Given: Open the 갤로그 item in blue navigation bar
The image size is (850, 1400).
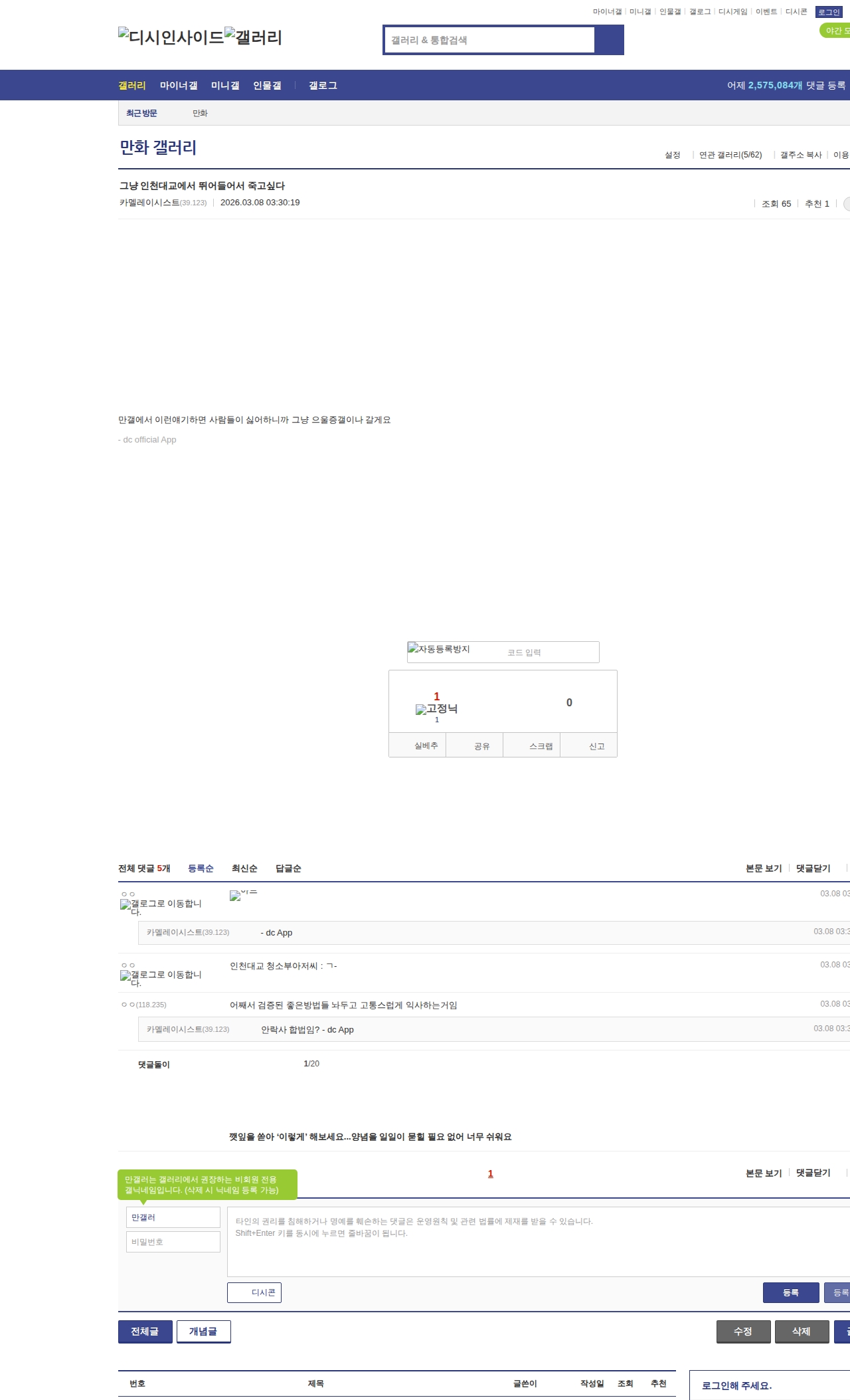Looking at the screenshot, I should tap(323, 86).
